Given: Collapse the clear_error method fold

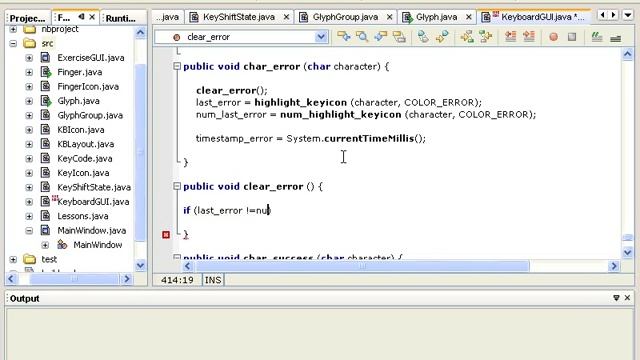Looking at the screenshot, I should 177,186.
